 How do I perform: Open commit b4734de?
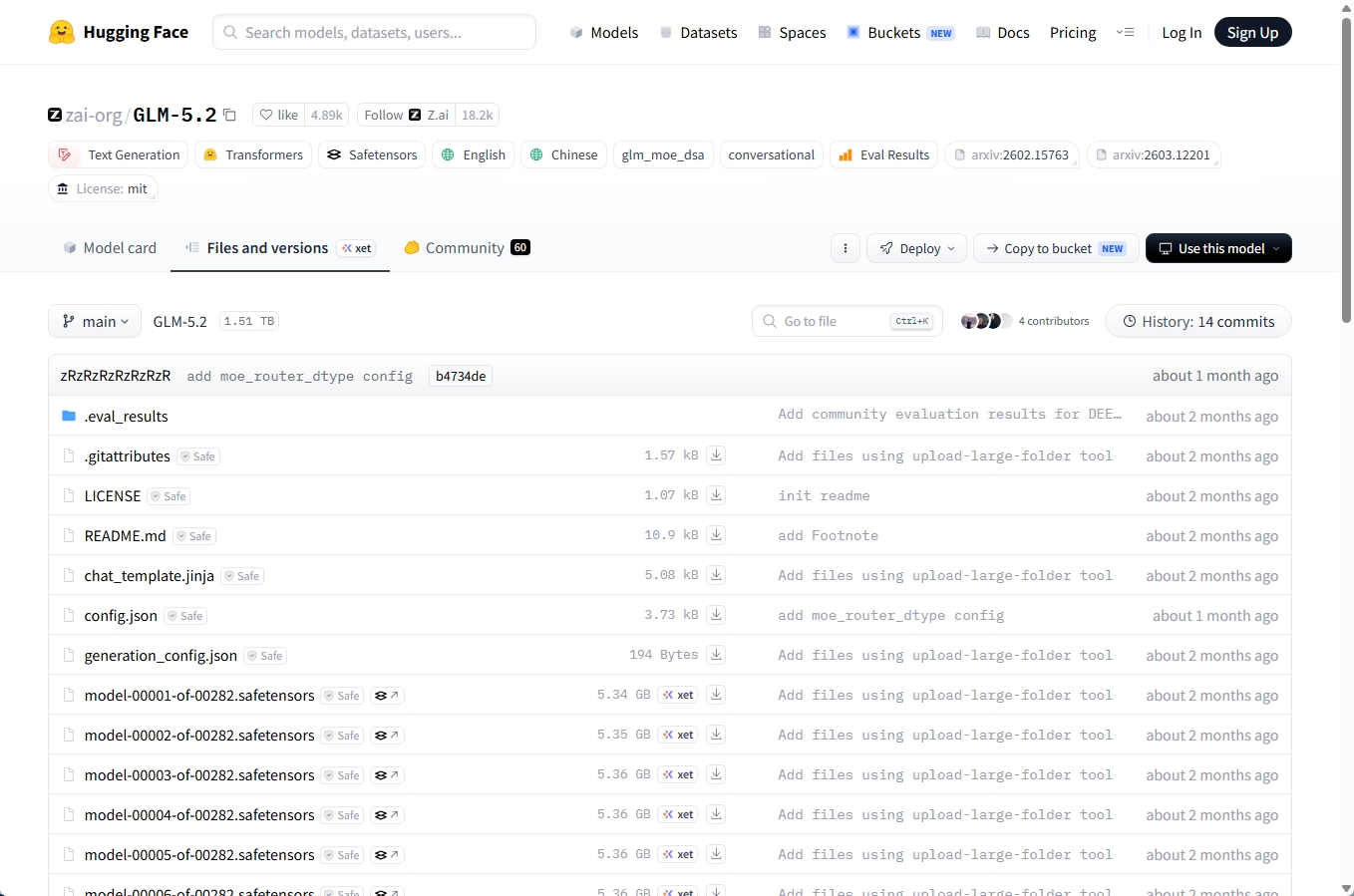click(x=461, y=376)
